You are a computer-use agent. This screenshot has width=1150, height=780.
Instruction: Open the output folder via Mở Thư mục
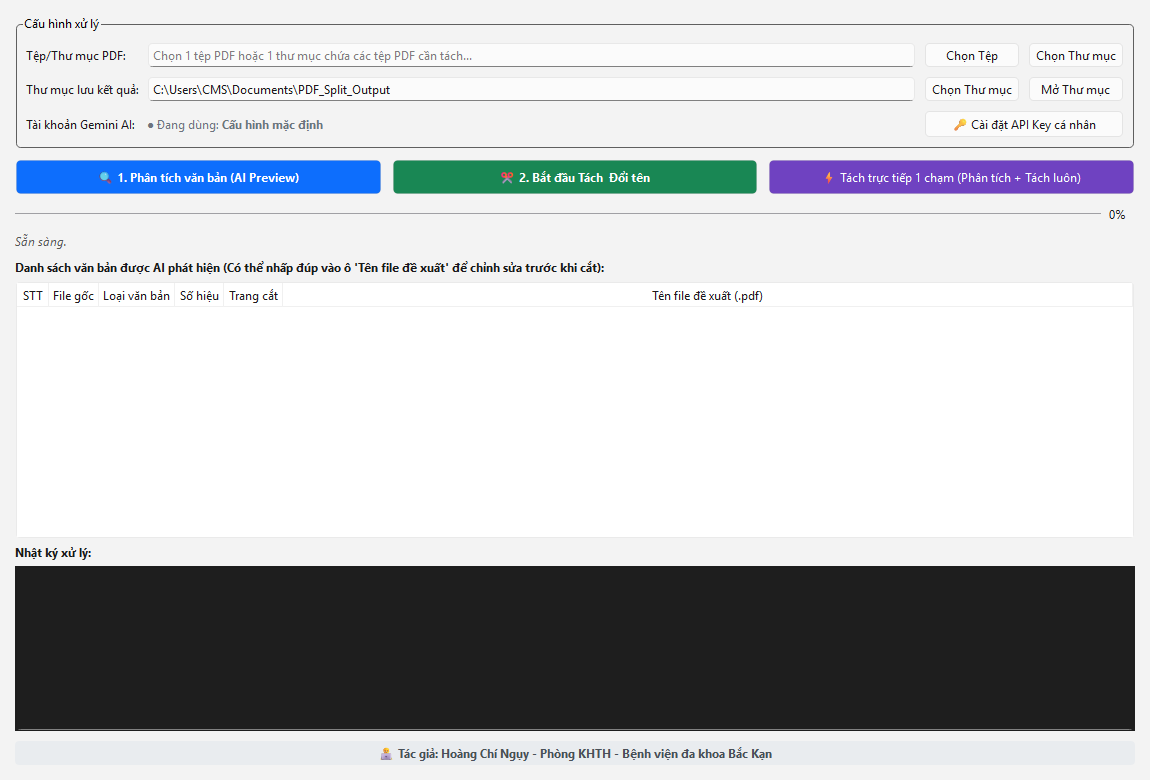[1076, 89]
